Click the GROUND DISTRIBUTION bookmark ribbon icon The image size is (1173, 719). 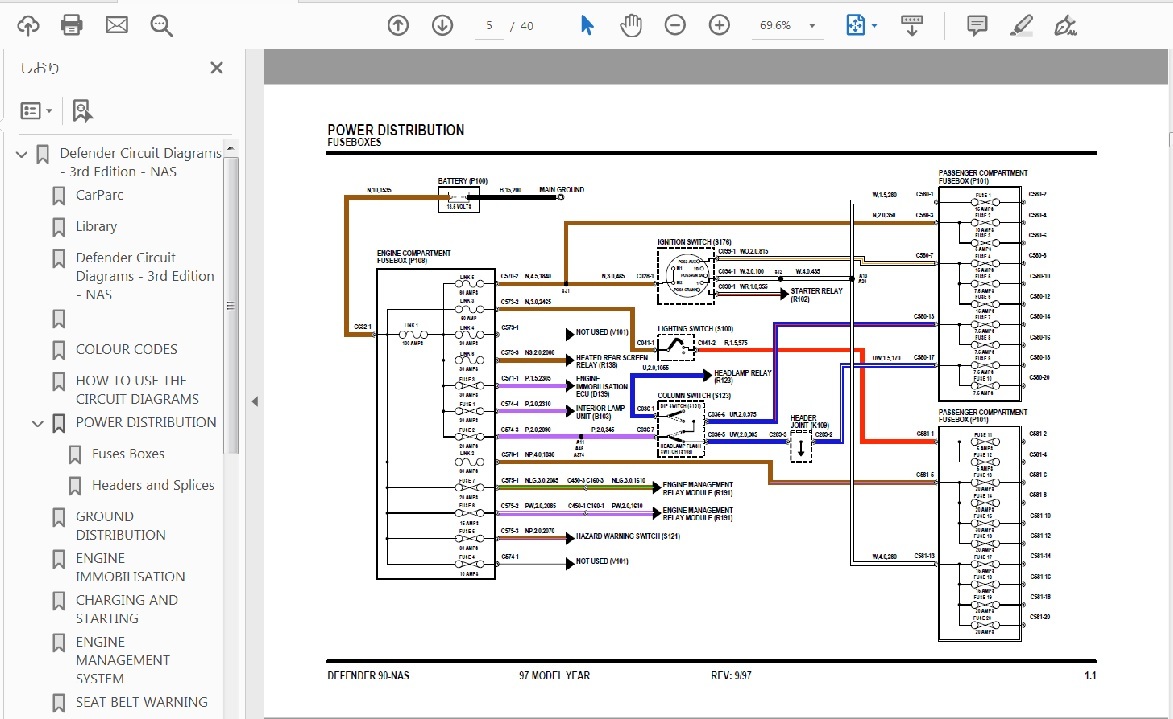tap(58, 518)
